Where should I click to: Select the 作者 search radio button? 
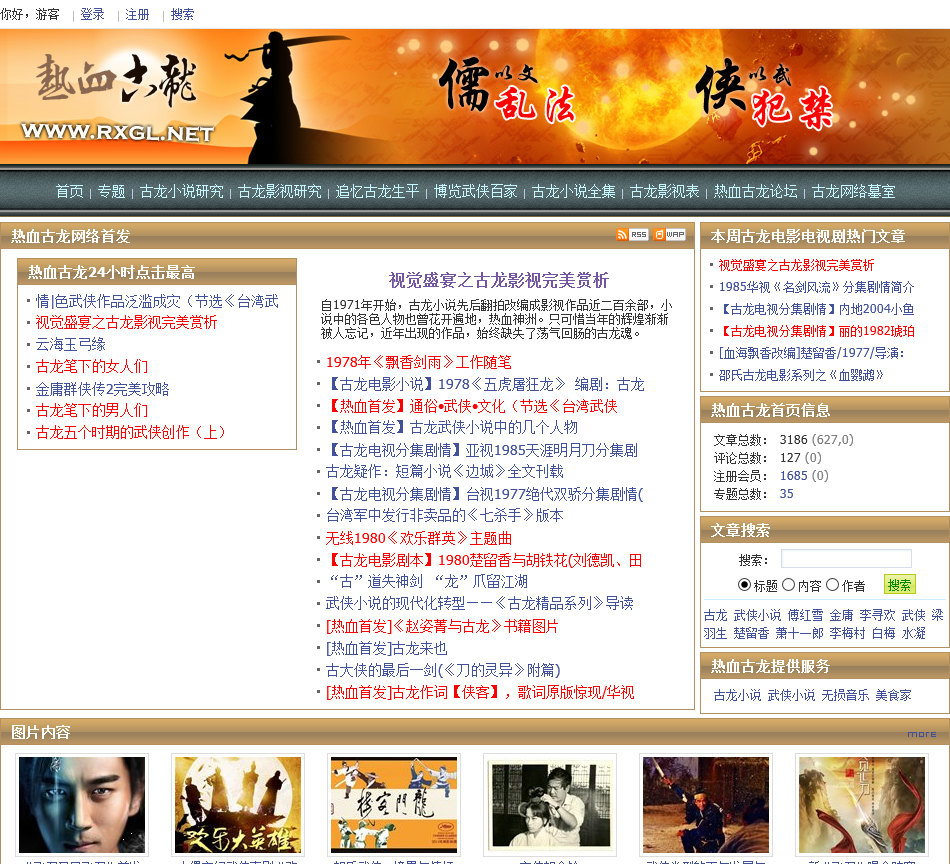(832, 585)
